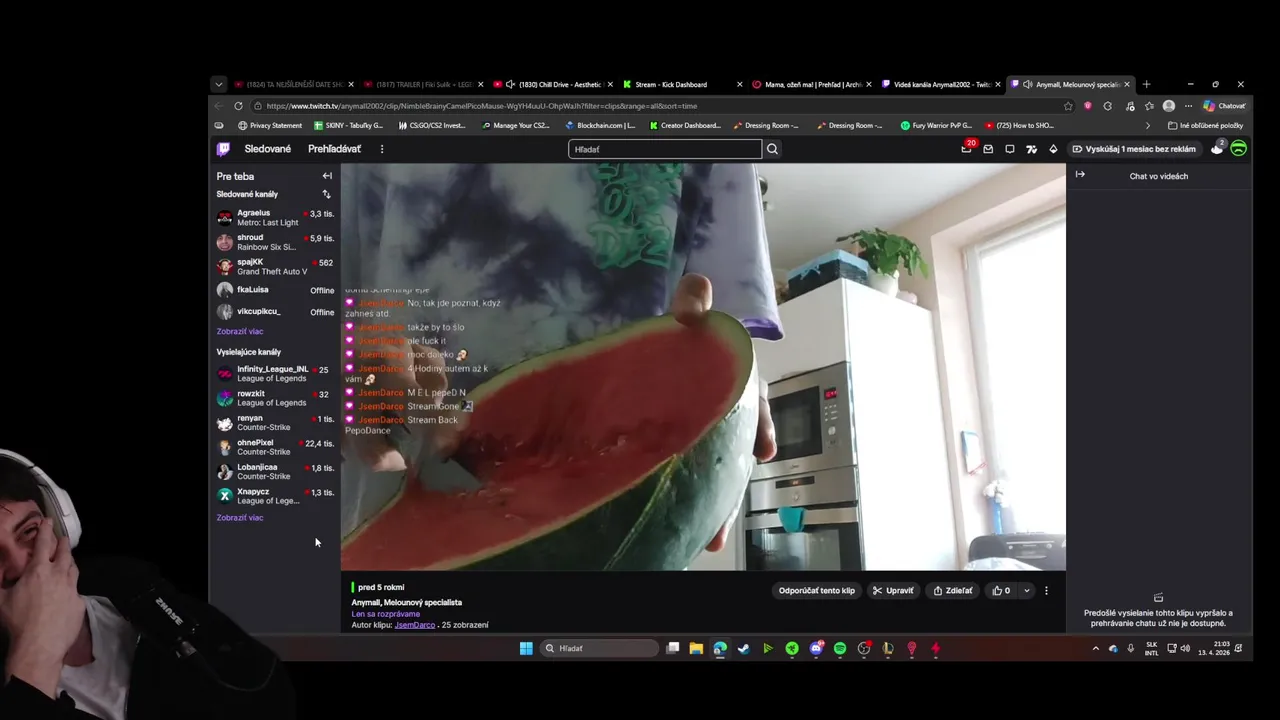Open the Twitch whispers envelope icon
Screen dimensions: 1280x720
pos(988,149)
